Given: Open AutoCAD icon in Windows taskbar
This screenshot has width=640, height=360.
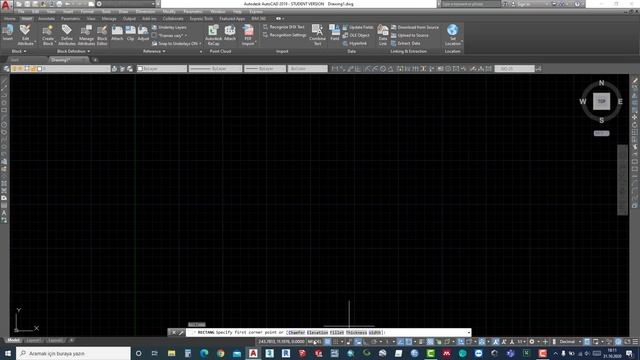Looking at the screenshot, I should pos(253,353).
